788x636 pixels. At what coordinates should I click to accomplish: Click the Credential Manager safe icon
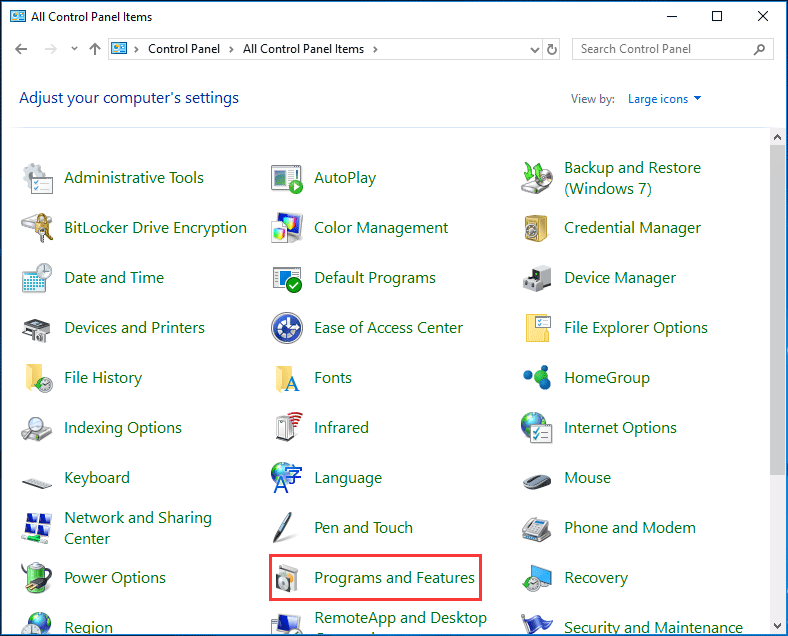point(537,228)
